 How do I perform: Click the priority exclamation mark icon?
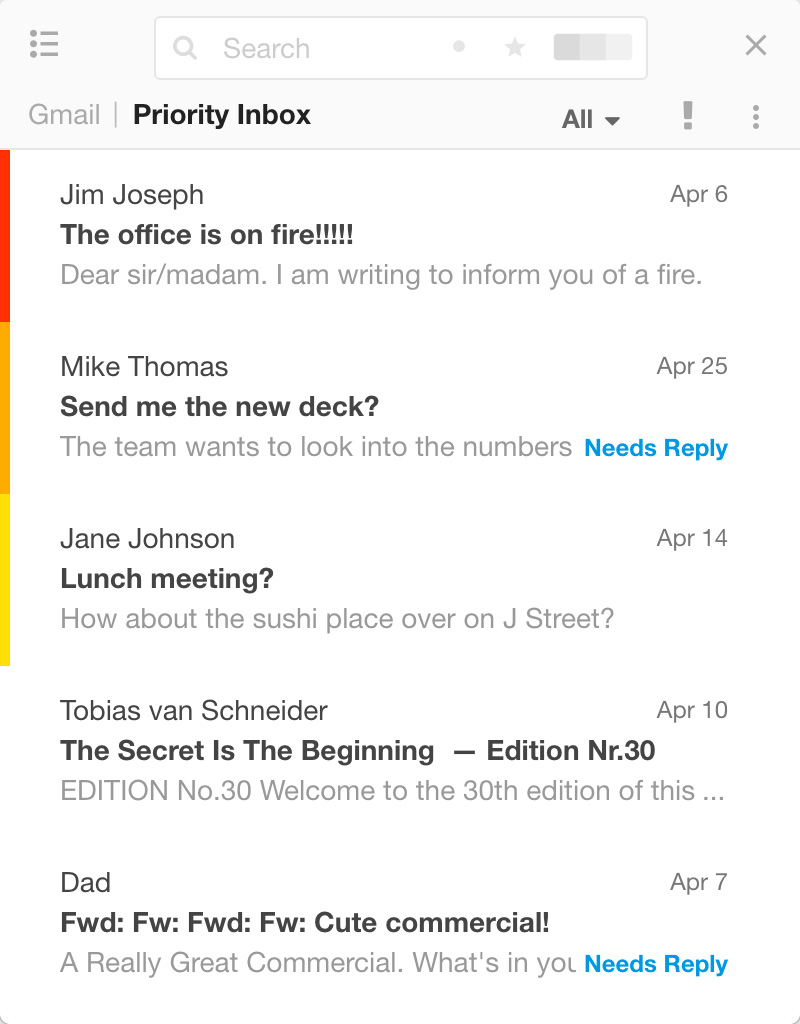click(x=687, y=116)
